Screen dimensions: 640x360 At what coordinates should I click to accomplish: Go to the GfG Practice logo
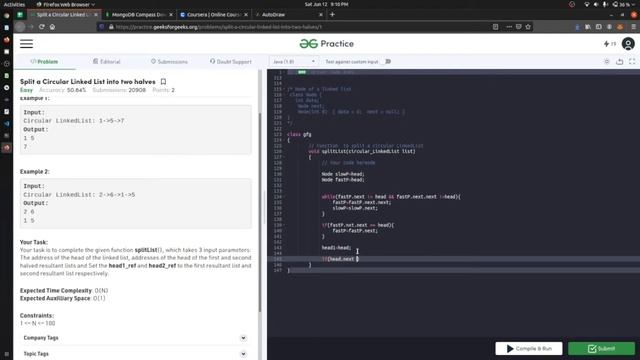click(x=327, y=44)
